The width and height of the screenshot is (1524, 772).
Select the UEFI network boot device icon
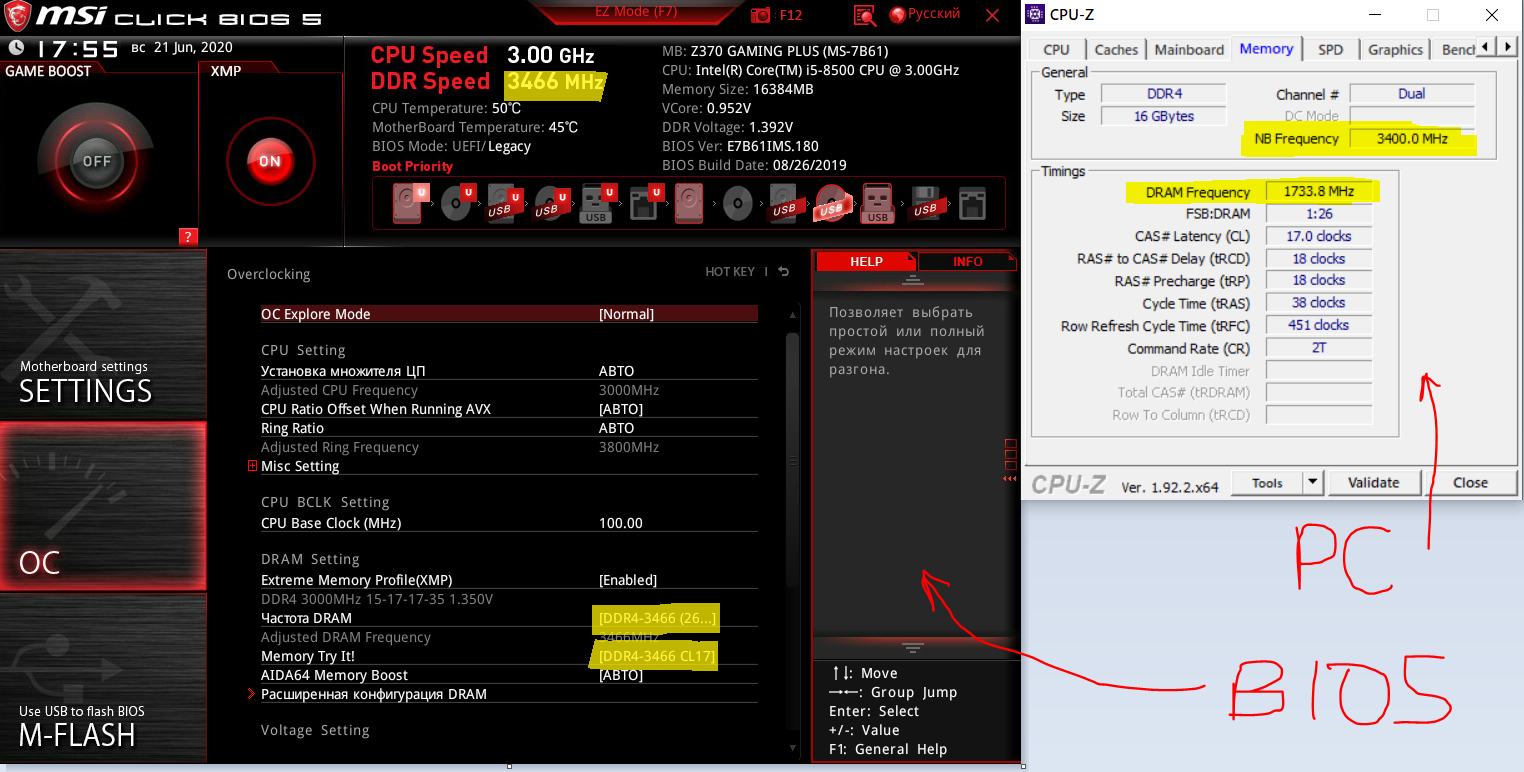pyautogui.click(x=645, y=203)
